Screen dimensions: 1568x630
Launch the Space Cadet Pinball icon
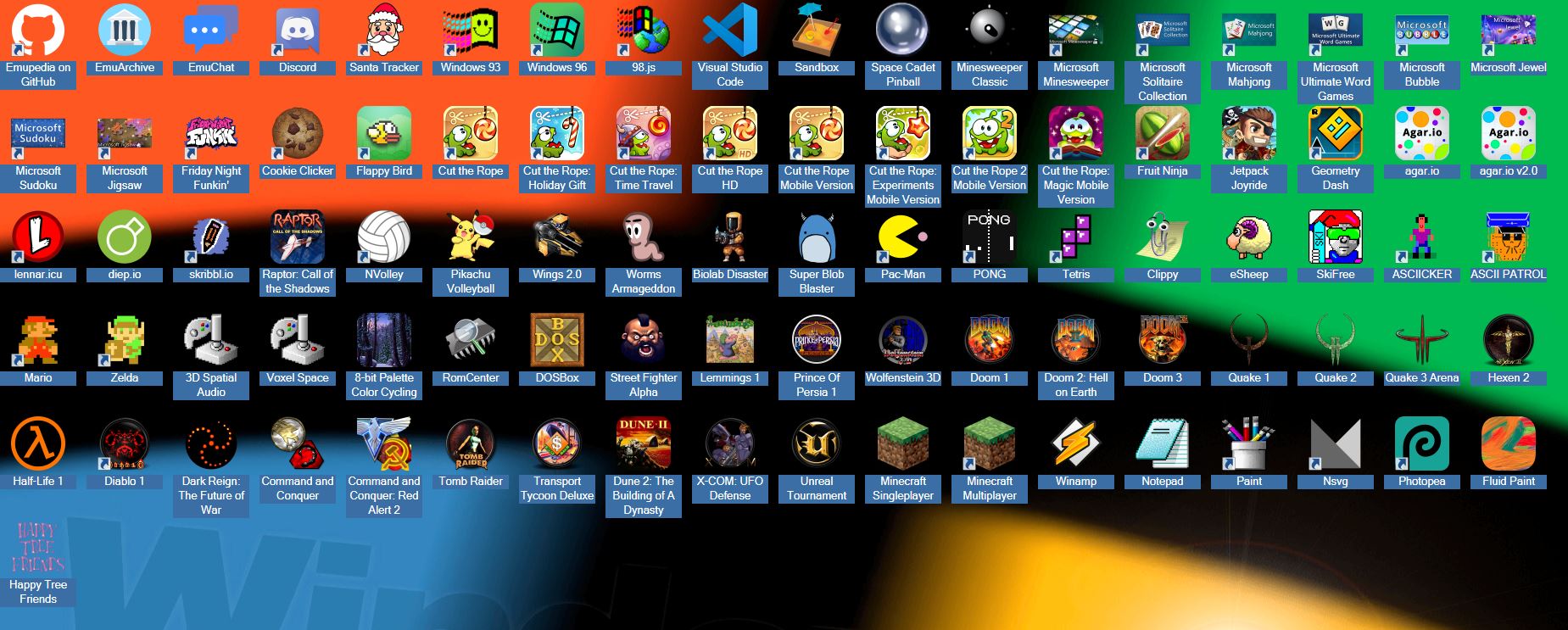pyautogui.click(x=902, y=31)
